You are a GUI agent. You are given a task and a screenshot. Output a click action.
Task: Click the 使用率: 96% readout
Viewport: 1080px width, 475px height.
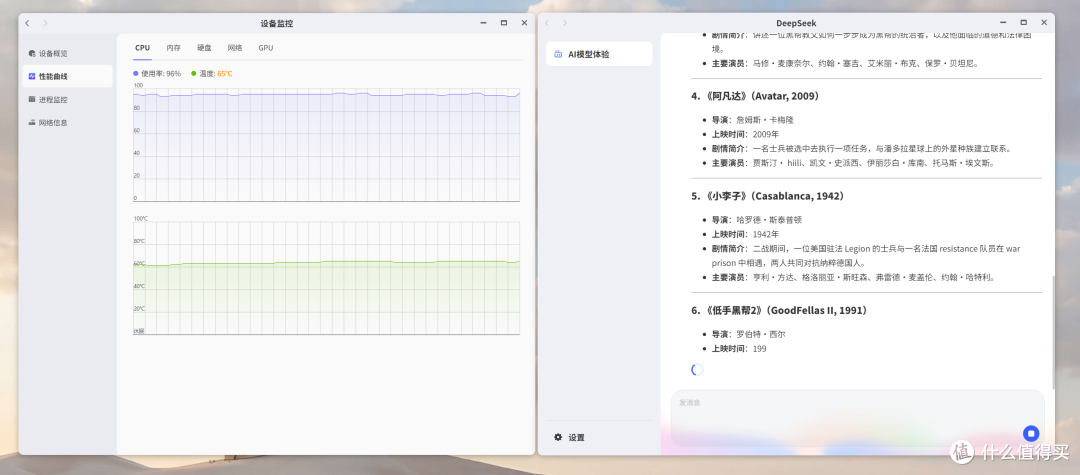click(161, 74)
